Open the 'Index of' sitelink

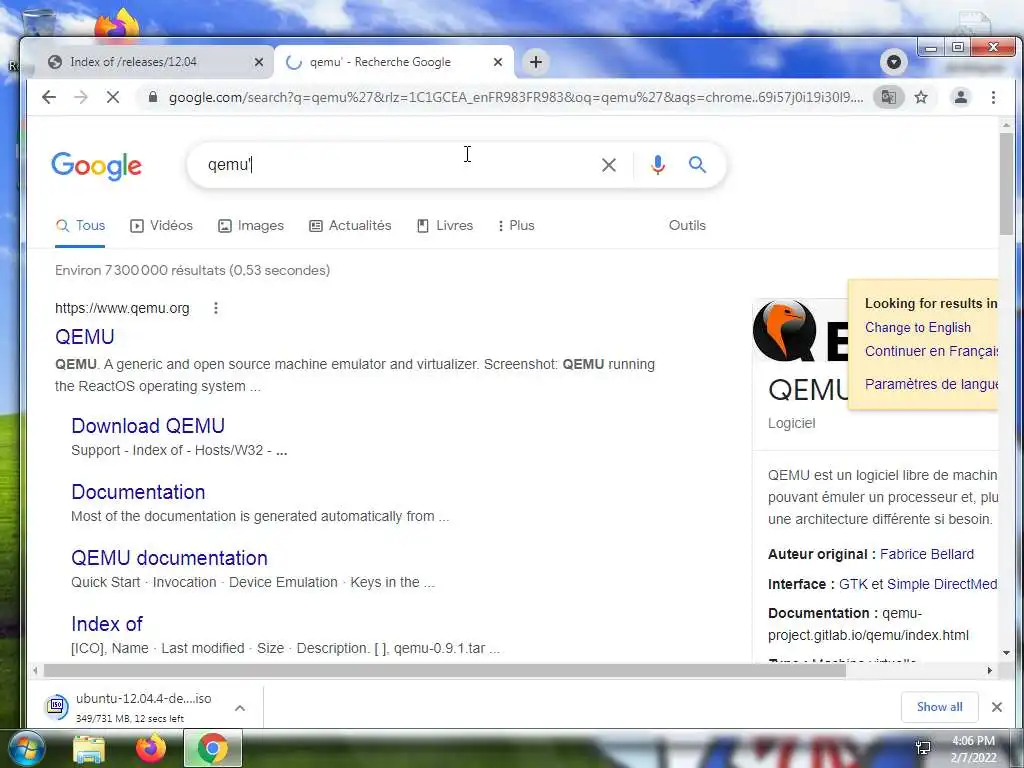[x=106, y=624]
